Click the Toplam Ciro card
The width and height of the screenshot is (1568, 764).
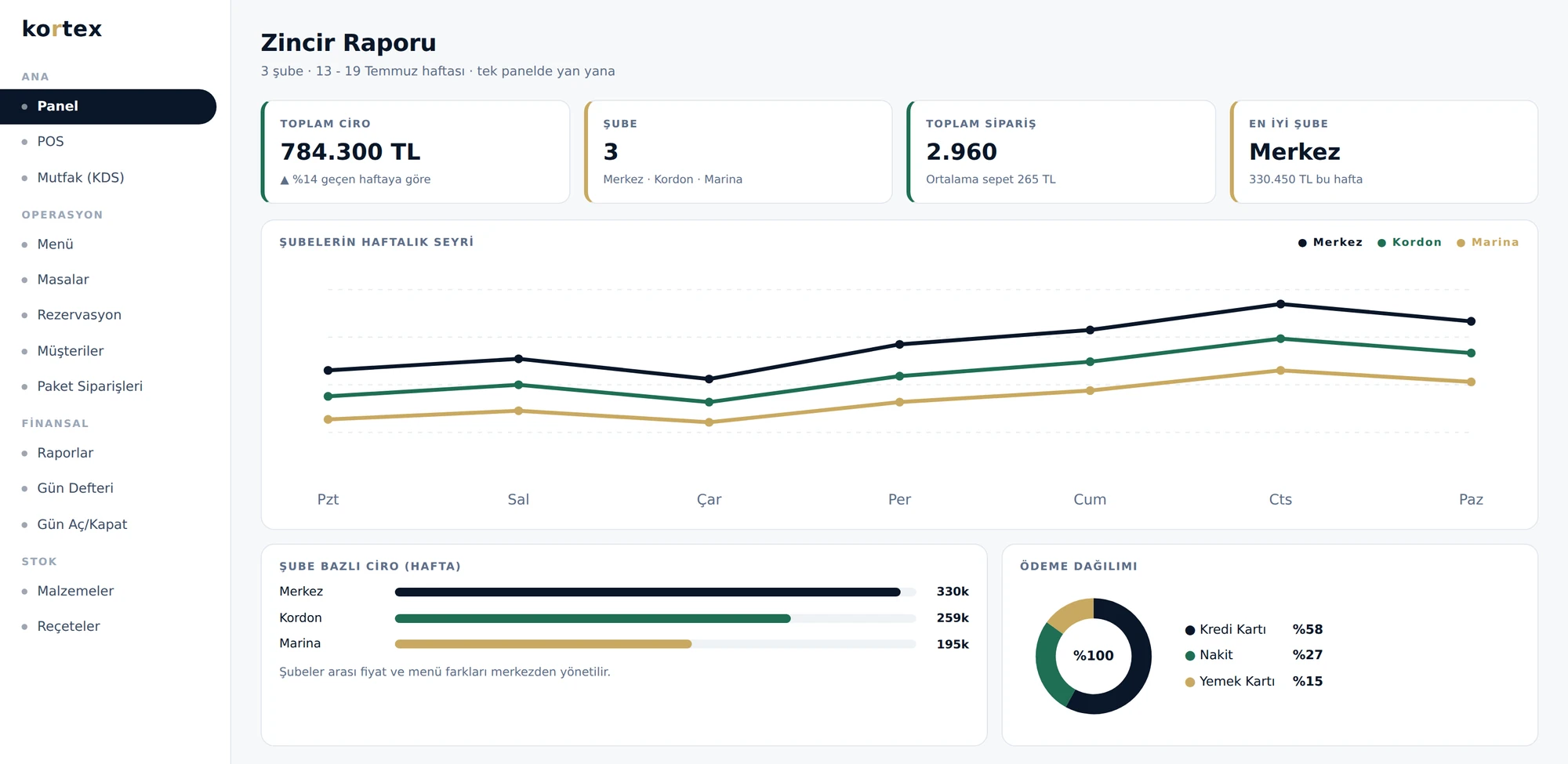click(416, 152)
